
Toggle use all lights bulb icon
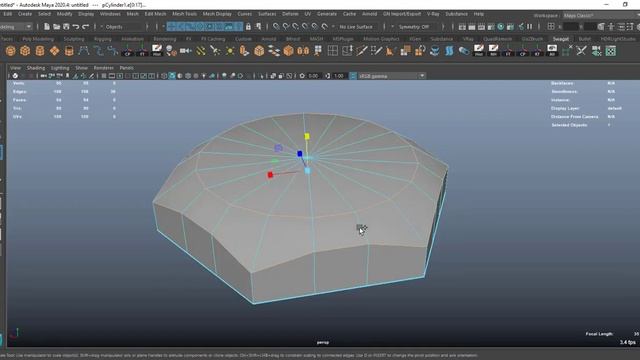(x=204, y=76)
